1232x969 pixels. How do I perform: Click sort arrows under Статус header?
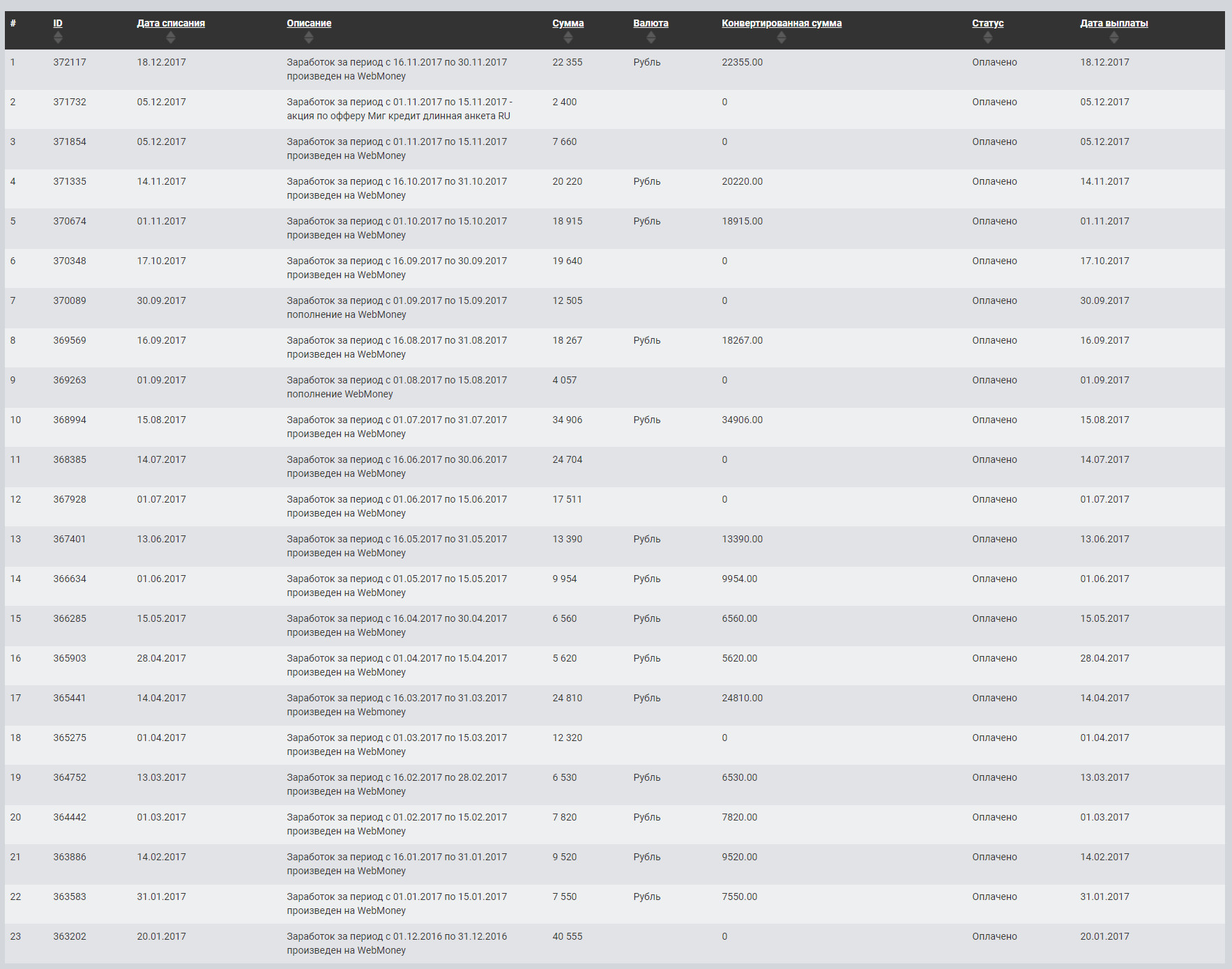tap(988, 38)
